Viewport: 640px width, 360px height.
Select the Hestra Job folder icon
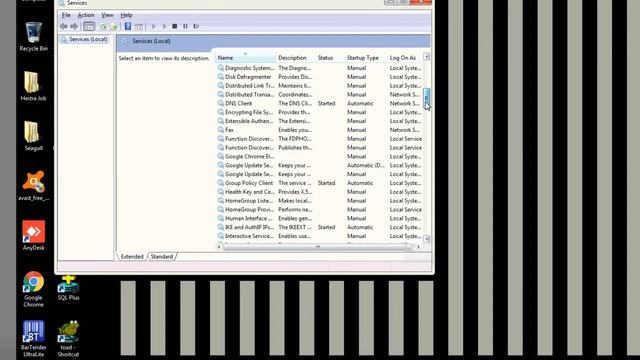(x=33, y=86)
